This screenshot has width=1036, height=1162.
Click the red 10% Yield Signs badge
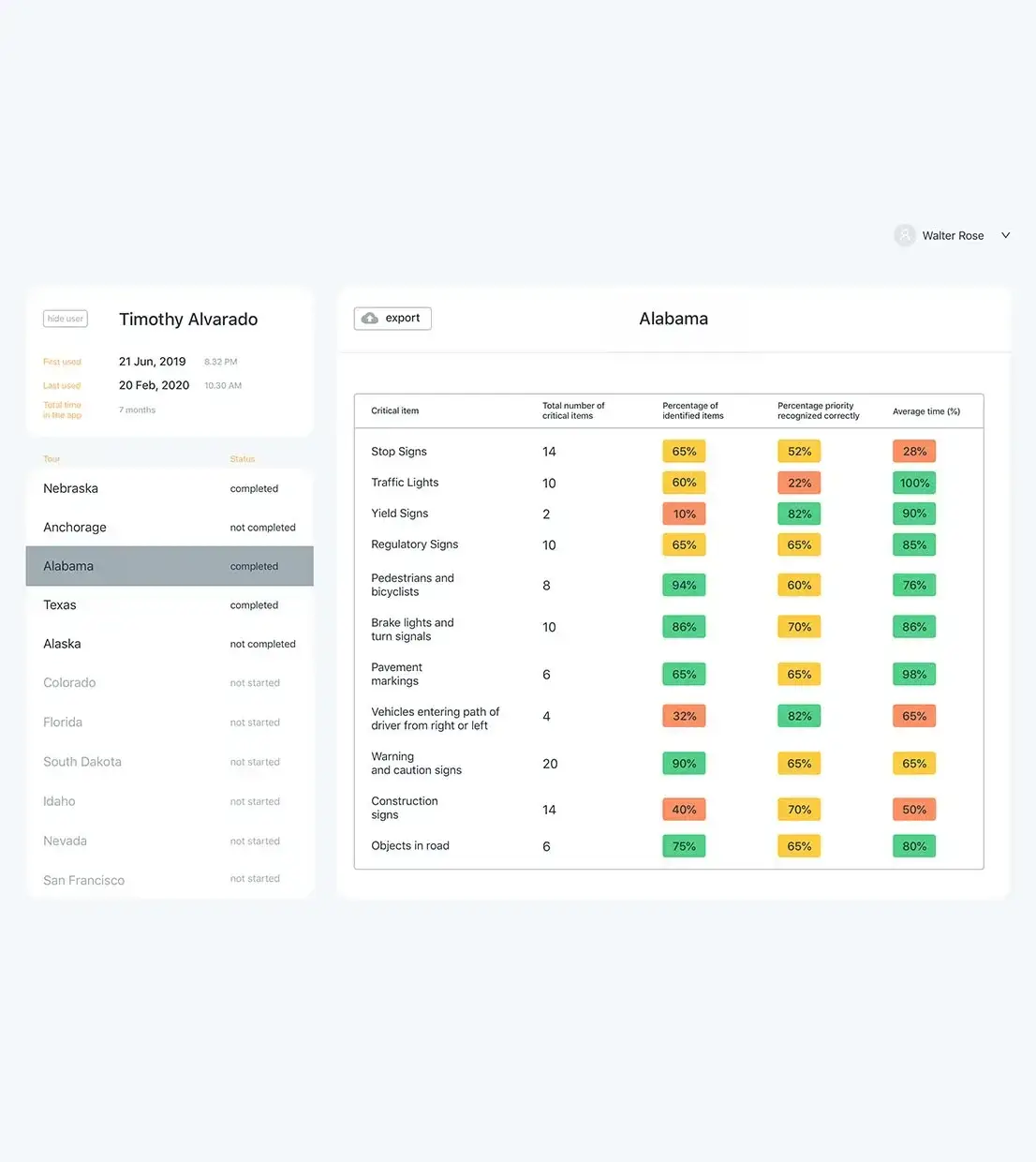coord(684,514)
